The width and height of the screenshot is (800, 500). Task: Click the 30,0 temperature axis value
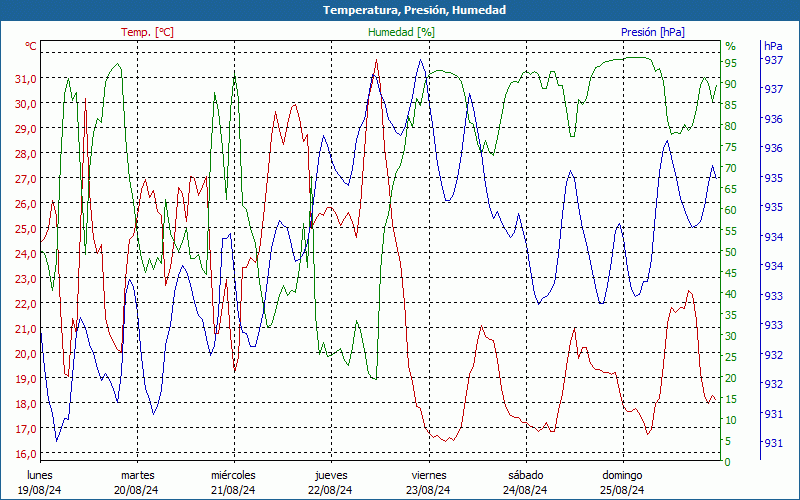(26, 104)
